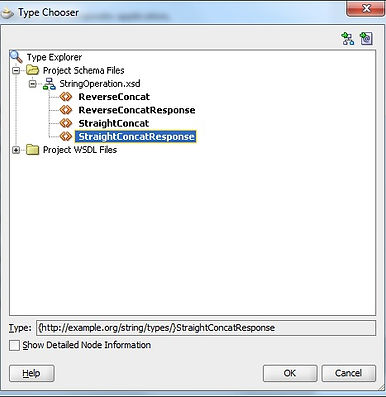Click the element icon beside StraightConcat
The width and height of the screenshot is (386, 397).
[x=66, y=123]
